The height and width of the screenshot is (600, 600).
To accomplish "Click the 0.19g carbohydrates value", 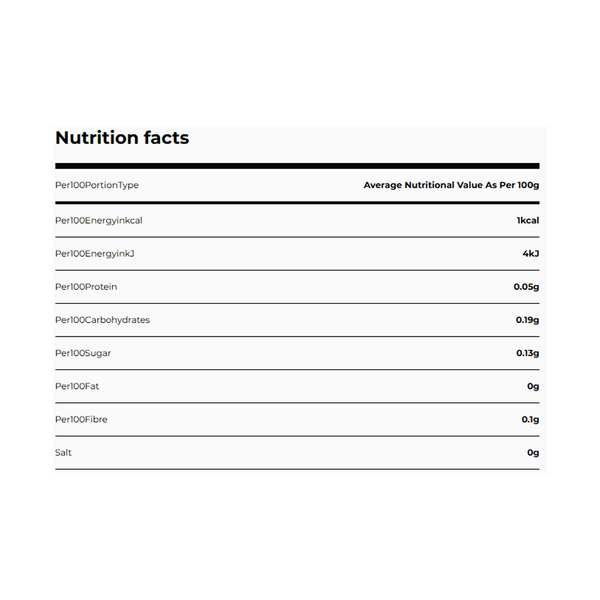I will click(x=526, y=320).
